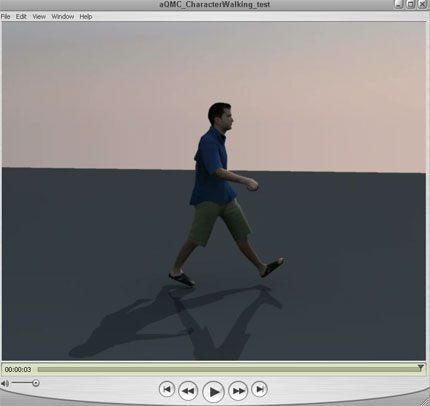Click the volume slider knob
This screenshot has width=430, height=406.
(x=36, y=383)
